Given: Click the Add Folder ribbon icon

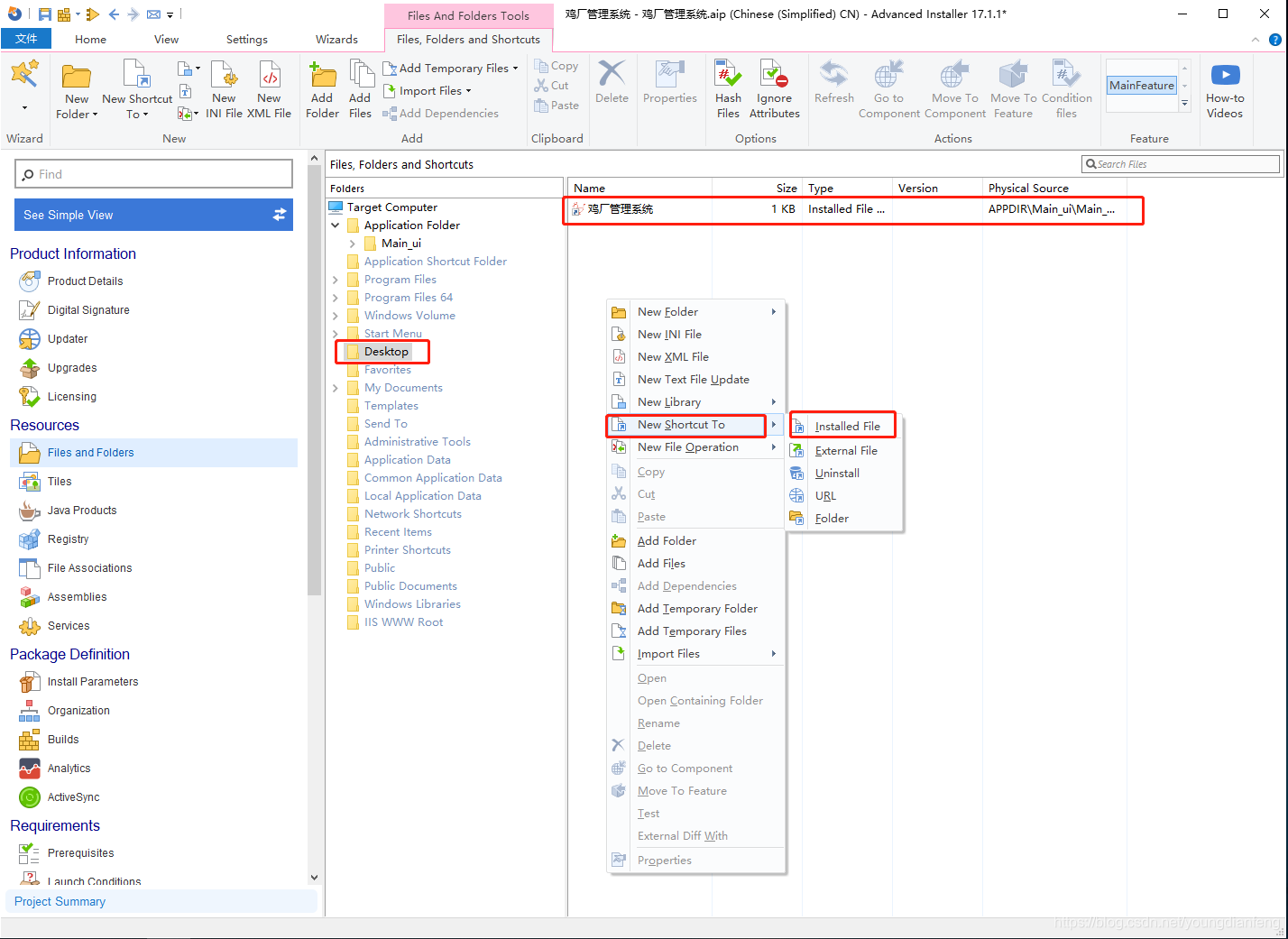Looking at the screenshot, I should coord(322,91).
